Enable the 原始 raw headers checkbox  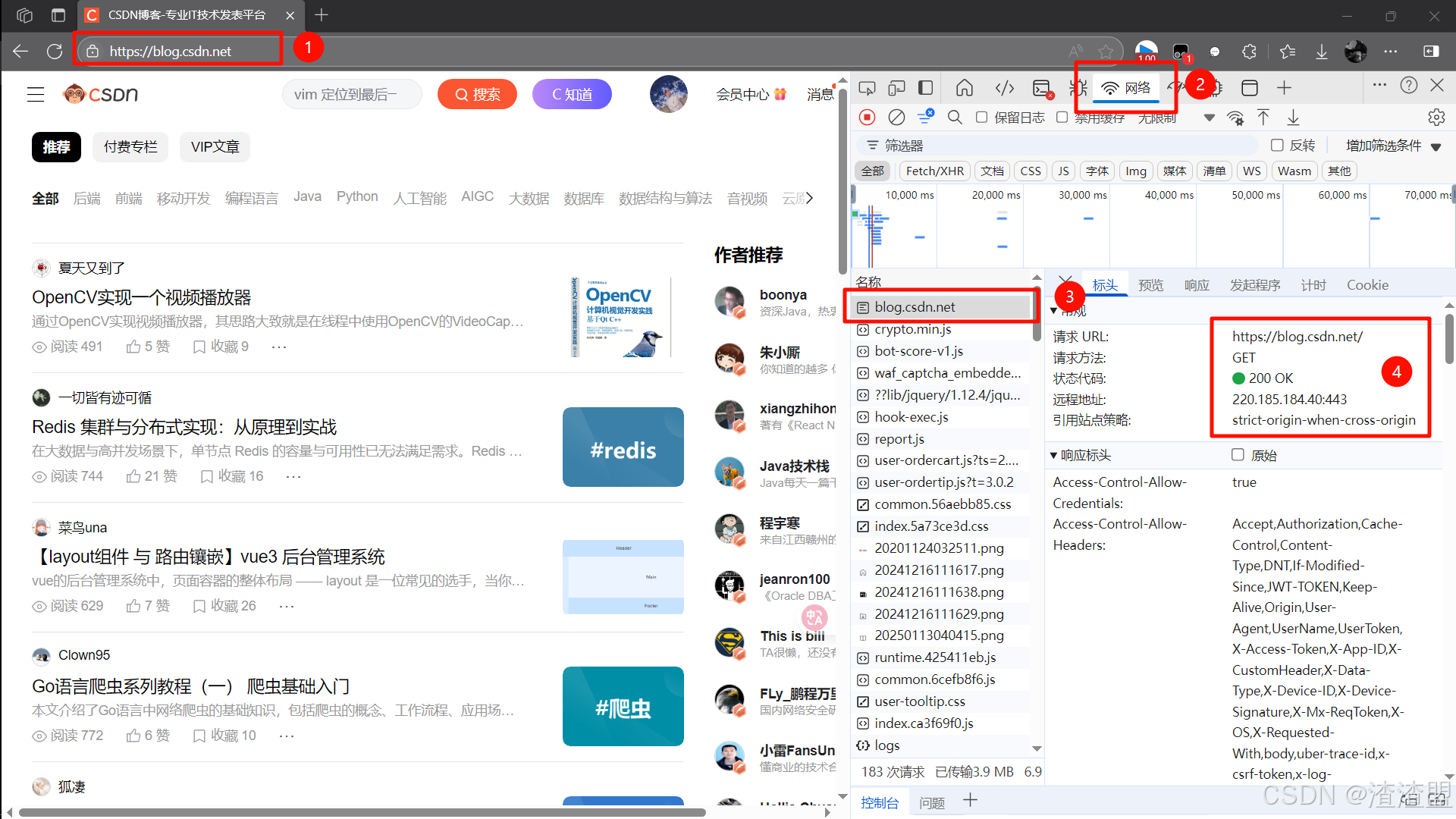click(1238, 455)
